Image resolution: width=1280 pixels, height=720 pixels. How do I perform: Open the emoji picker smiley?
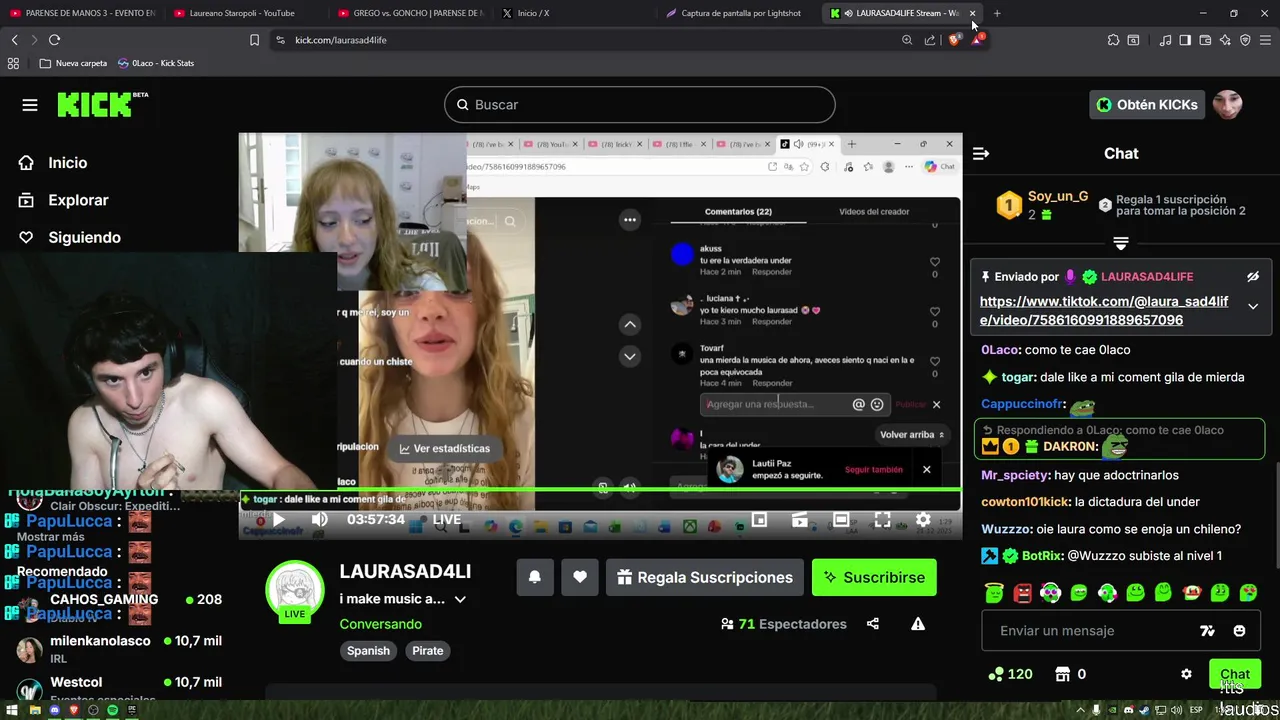(x=1240, y=631)
